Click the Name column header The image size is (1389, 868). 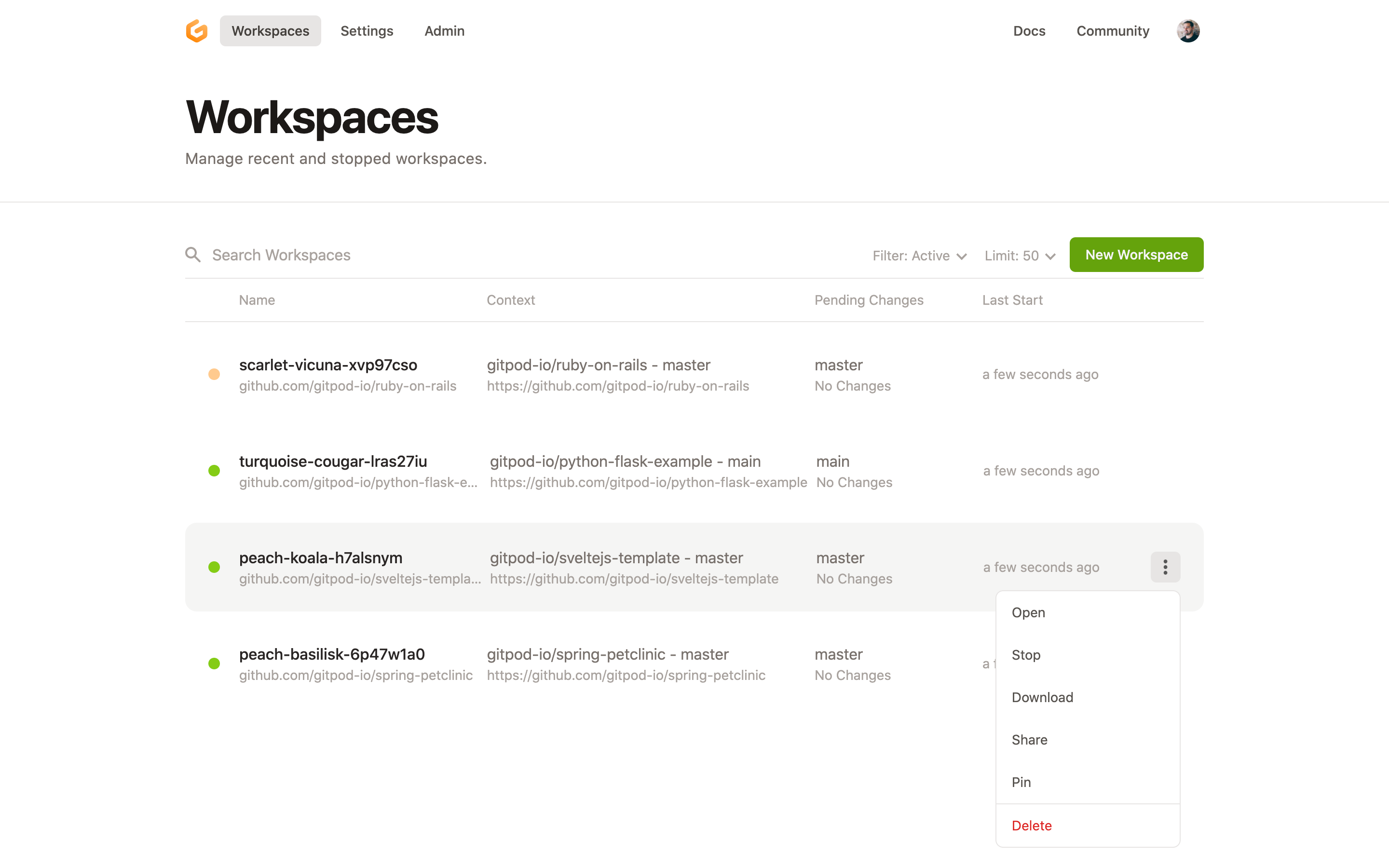257,300
